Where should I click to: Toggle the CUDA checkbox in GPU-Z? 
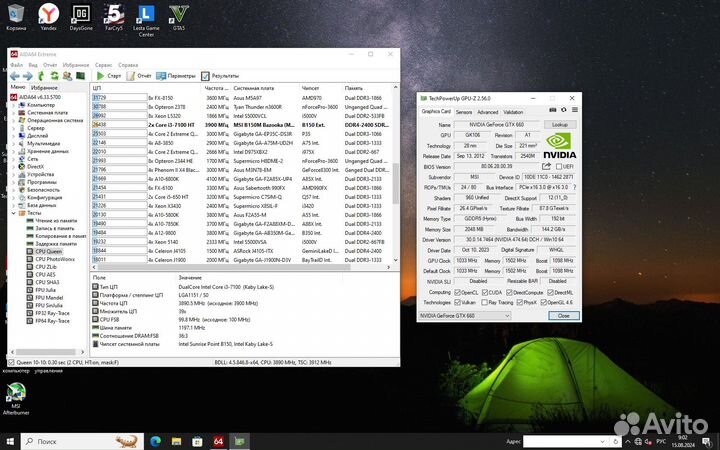click(484, 292)
